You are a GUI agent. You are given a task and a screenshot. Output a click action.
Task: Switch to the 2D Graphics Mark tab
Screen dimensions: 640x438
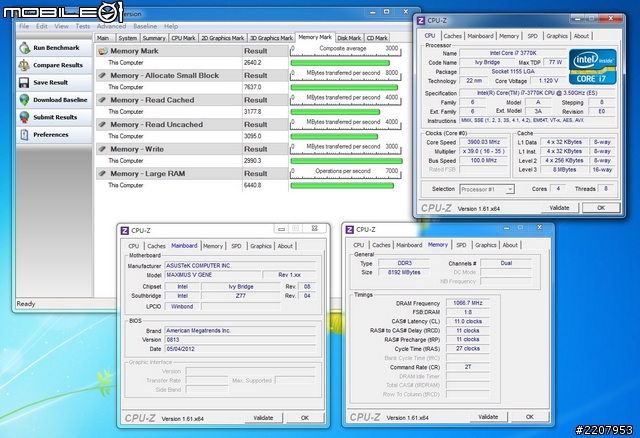tap(222, 38)
